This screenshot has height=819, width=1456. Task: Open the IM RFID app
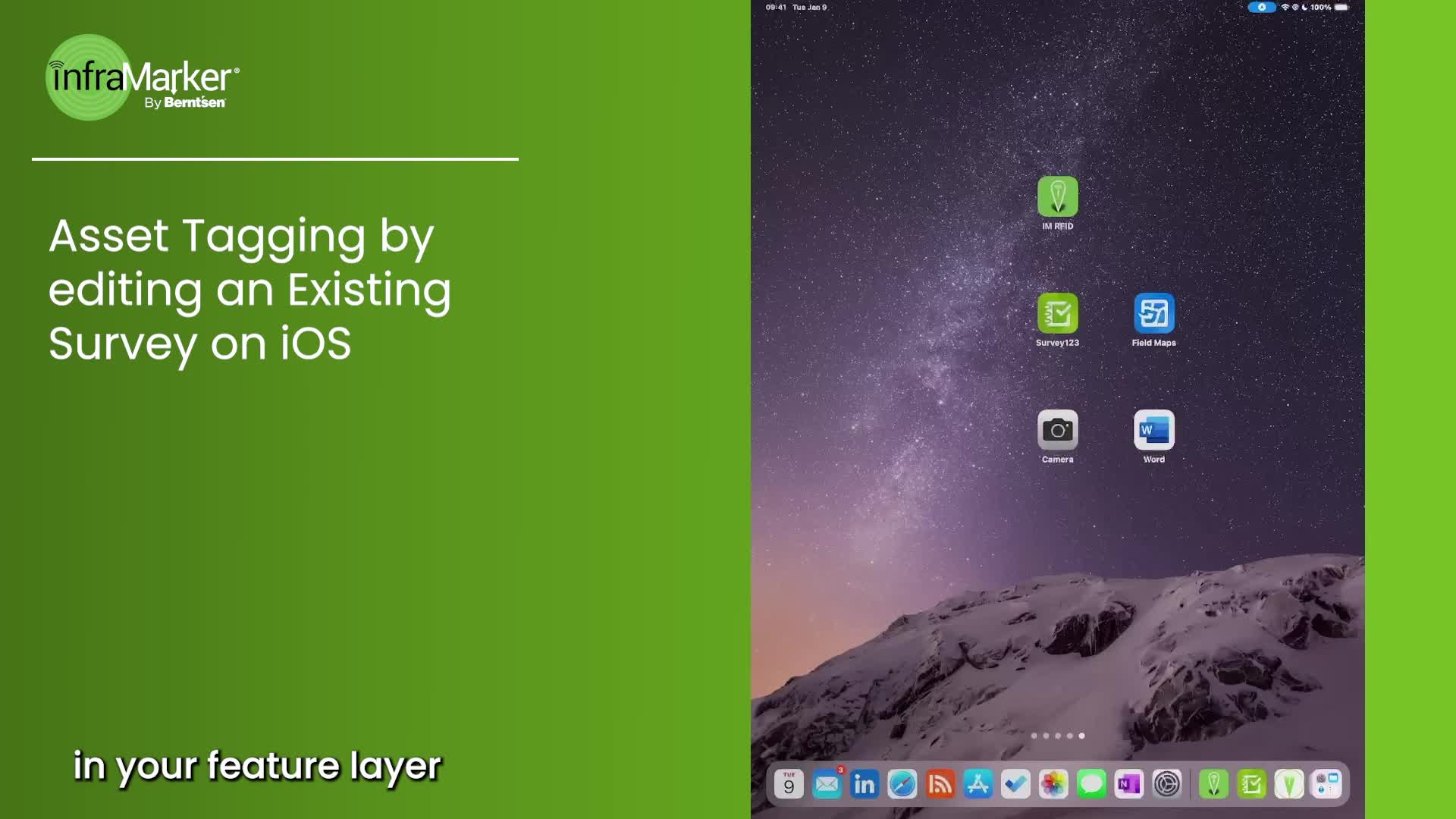[1057, 197]
